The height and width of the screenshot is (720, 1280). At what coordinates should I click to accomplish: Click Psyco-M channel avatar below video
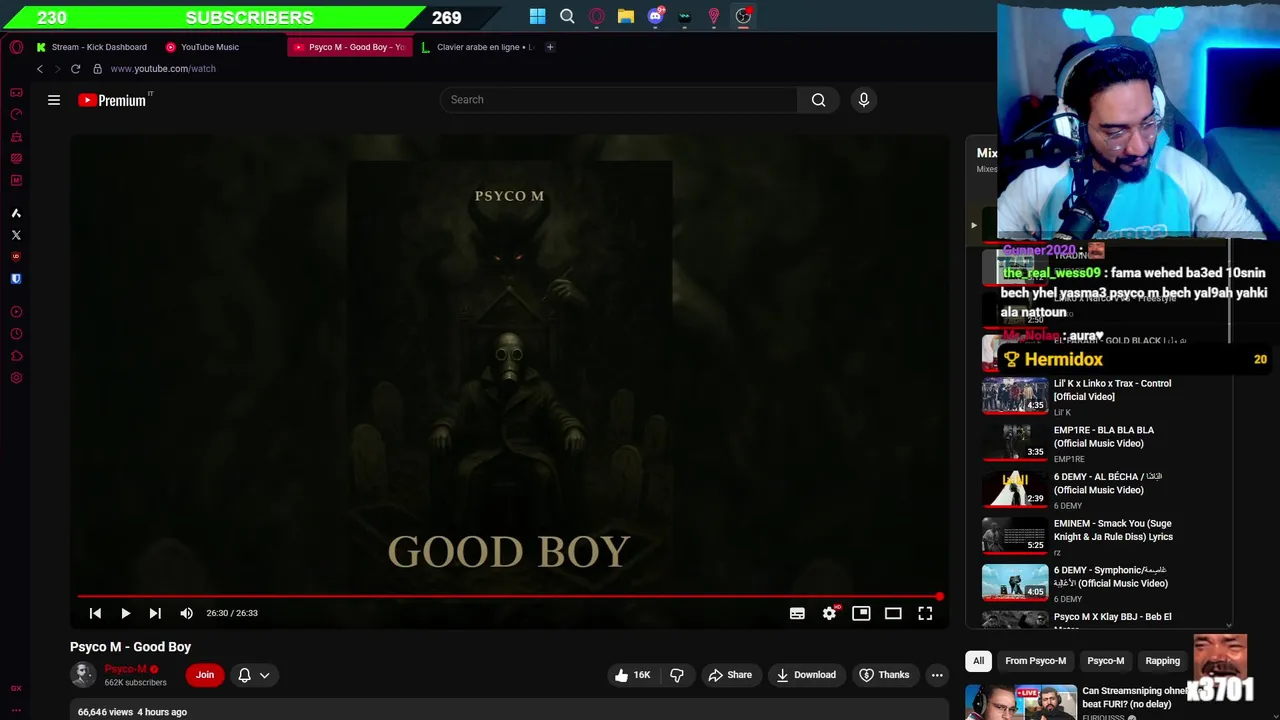[83, 675]
